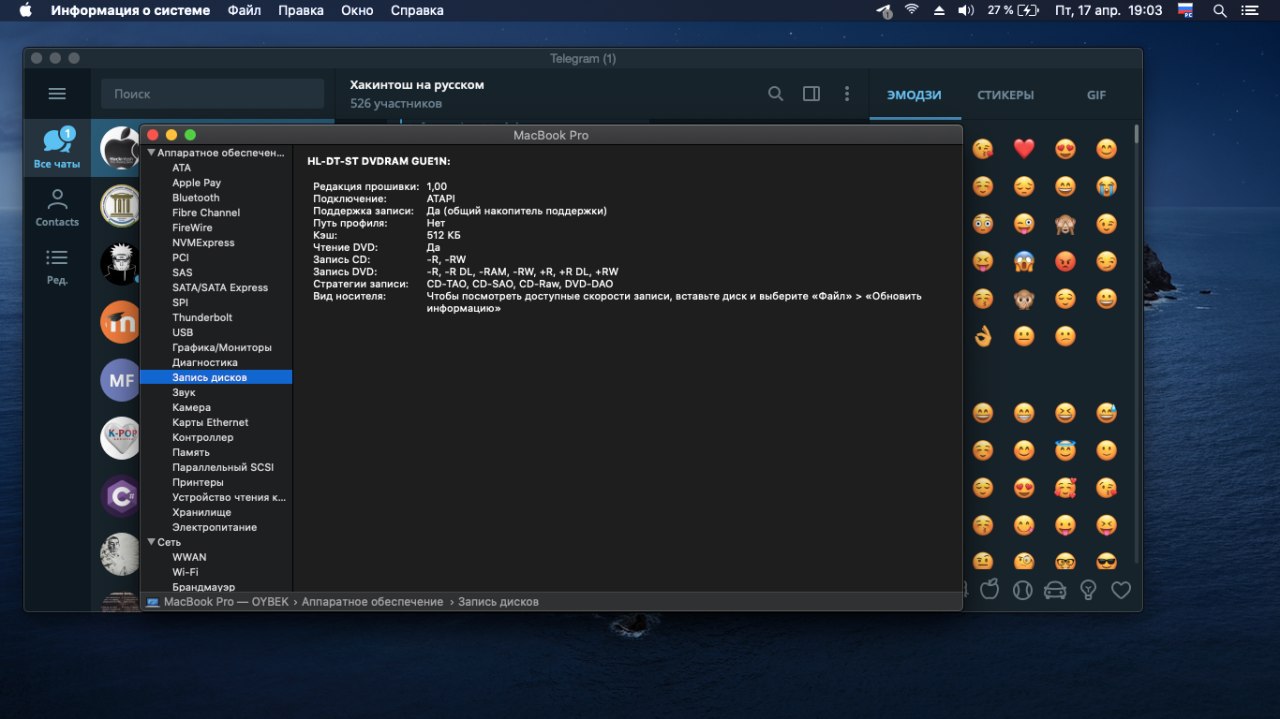Select NVMExpress in hardware list
1280x719 pixels.
(203, 243)
